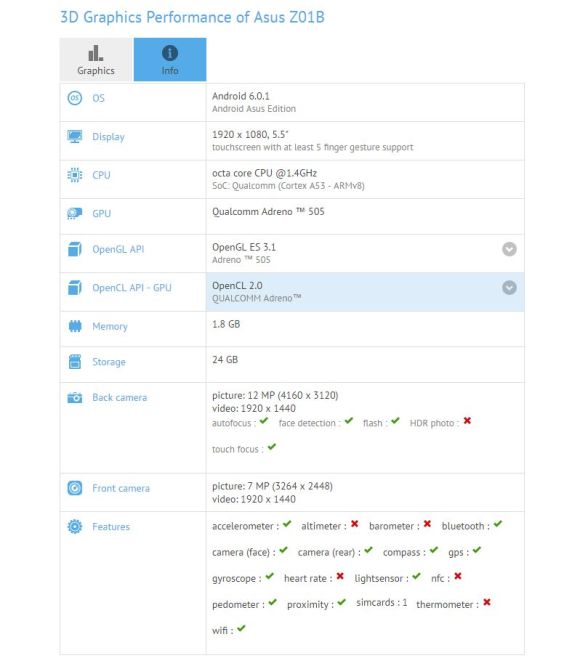Click the GPU label
Viewport: 580px width, 658px height.
pos(102,214)
